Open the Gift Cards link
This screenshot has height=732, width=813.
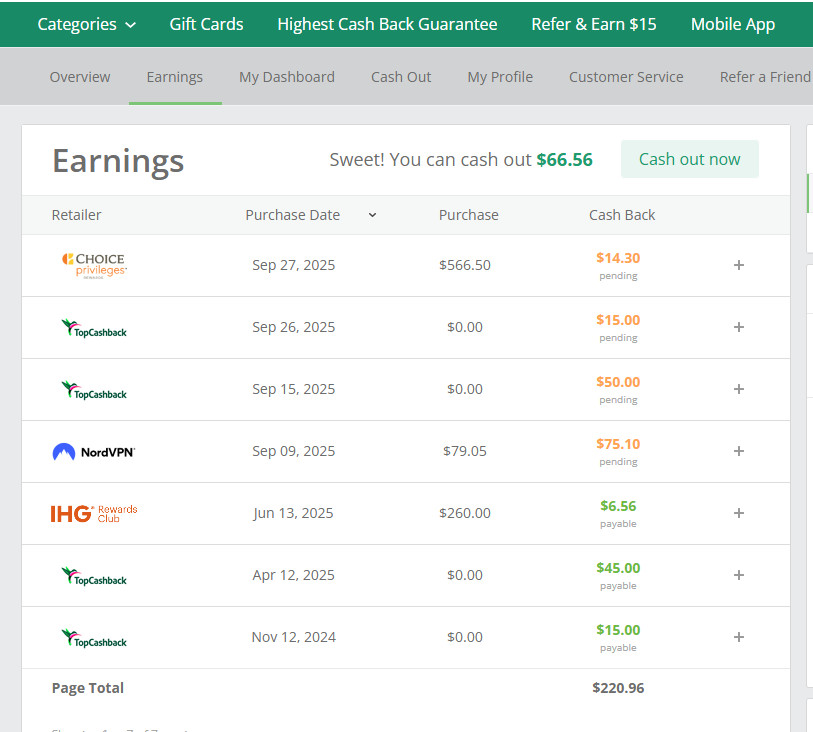click(x=206, y=24)
